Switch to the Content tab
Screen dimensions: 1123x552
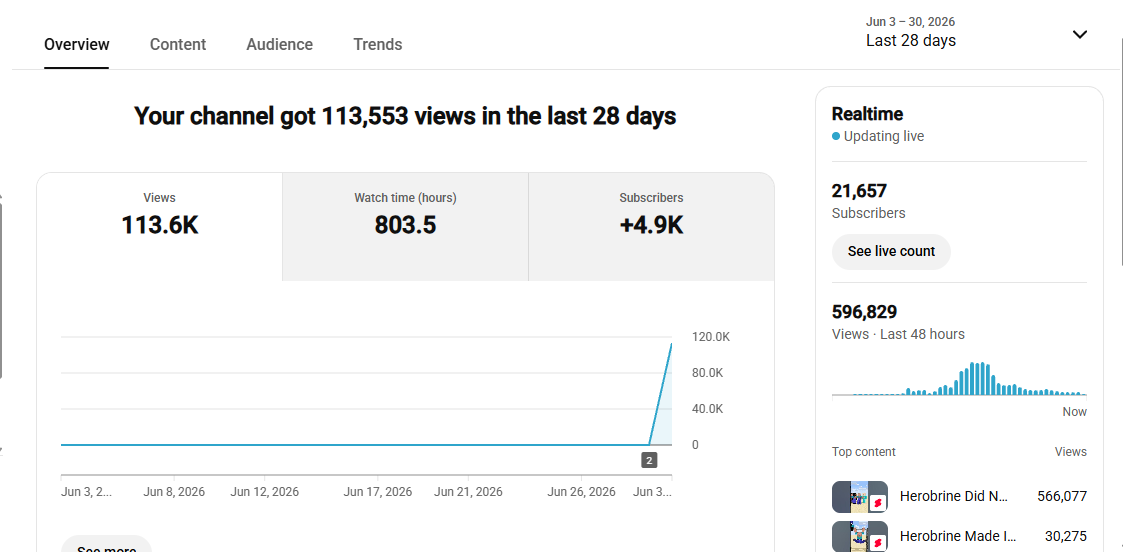tap(178, 44)
